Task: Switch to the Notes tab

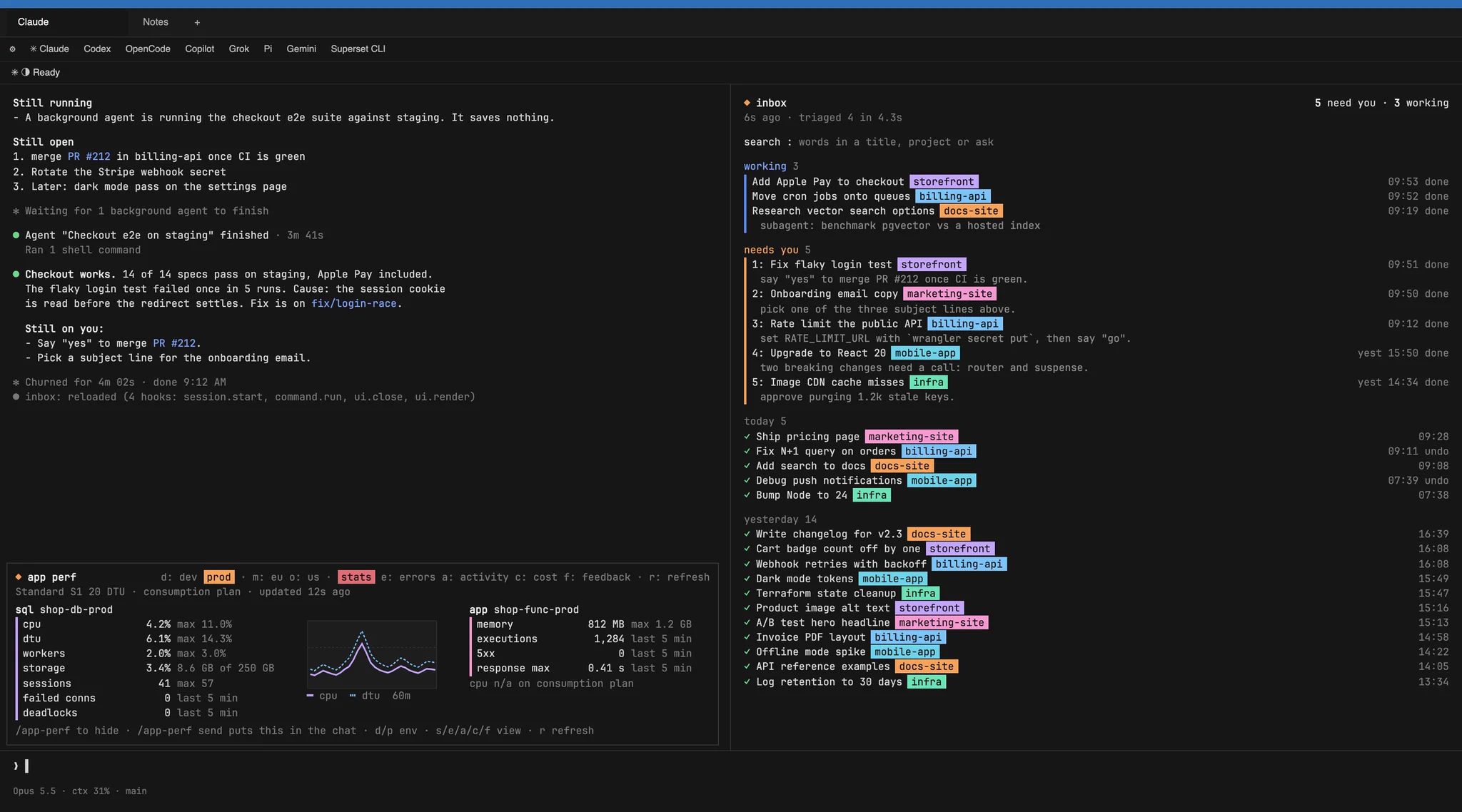Action: coord(156,22)
